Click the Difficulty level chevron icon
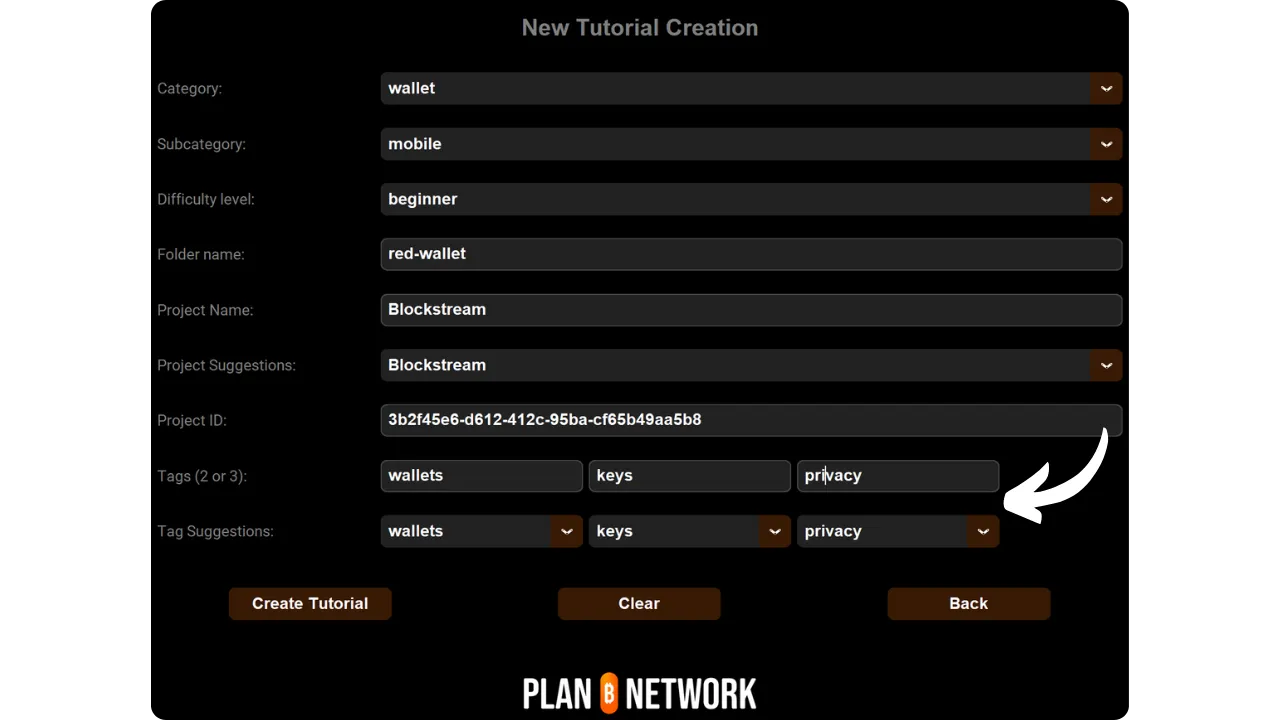 1106,199
